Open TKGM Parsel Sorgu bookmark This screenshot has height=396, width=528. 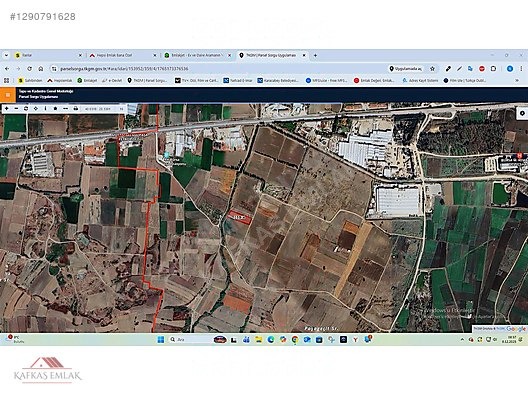coord(147,80)
